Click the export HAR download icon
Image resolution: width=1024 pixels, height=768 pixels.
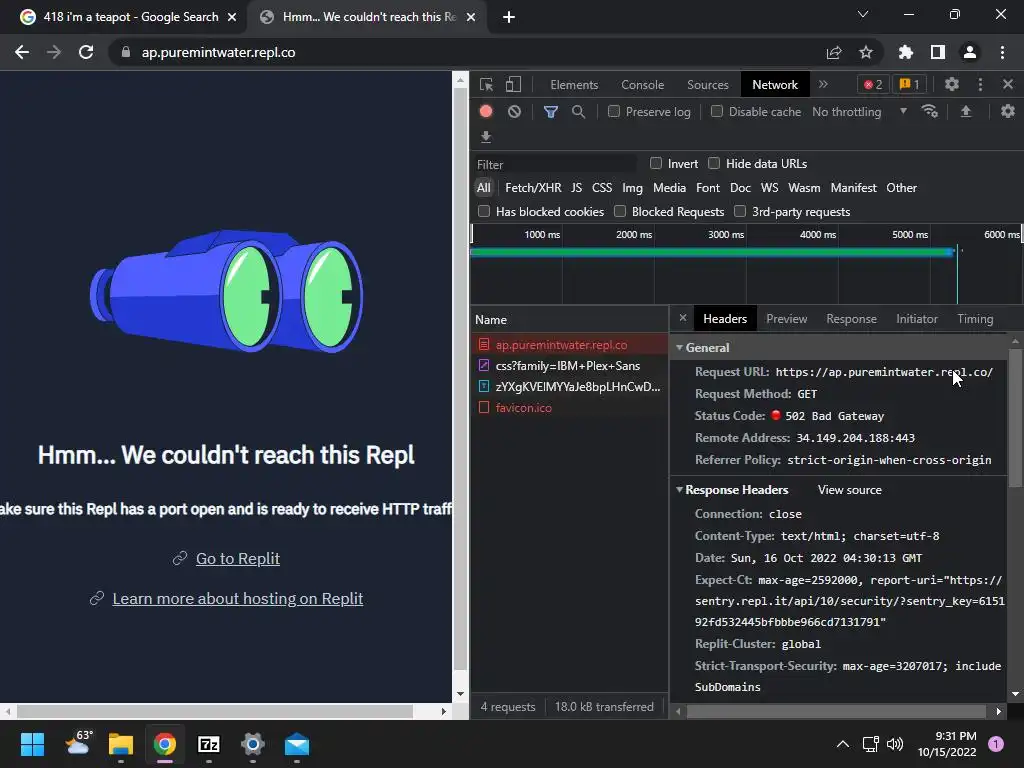(x=486, y=137)
